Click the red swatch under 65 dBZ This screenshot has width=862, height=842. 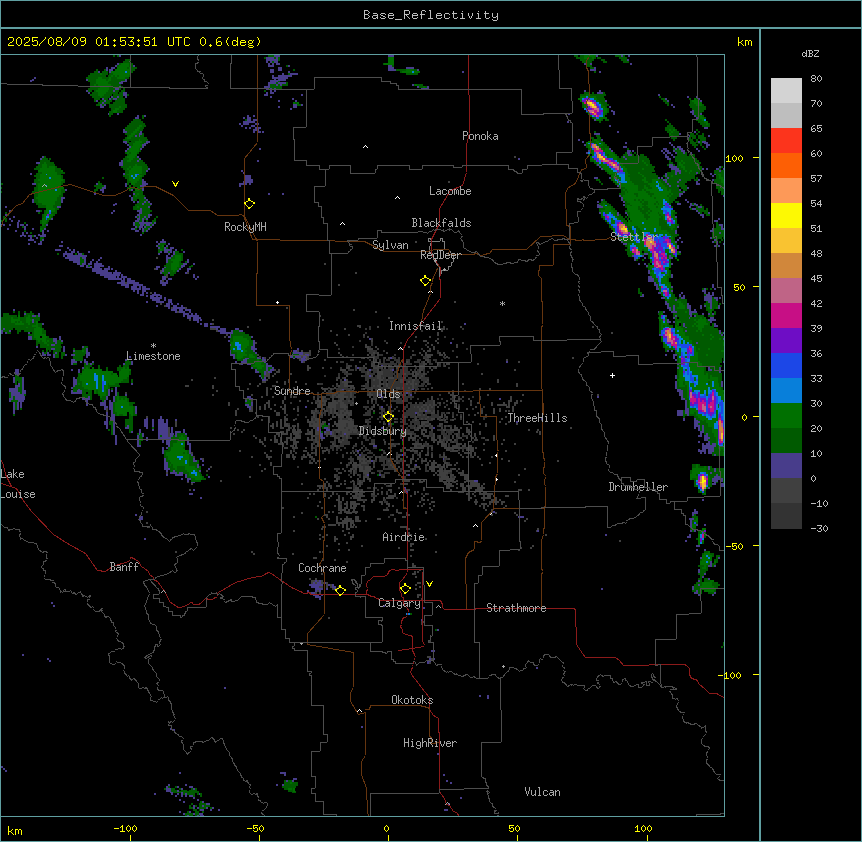786,141
